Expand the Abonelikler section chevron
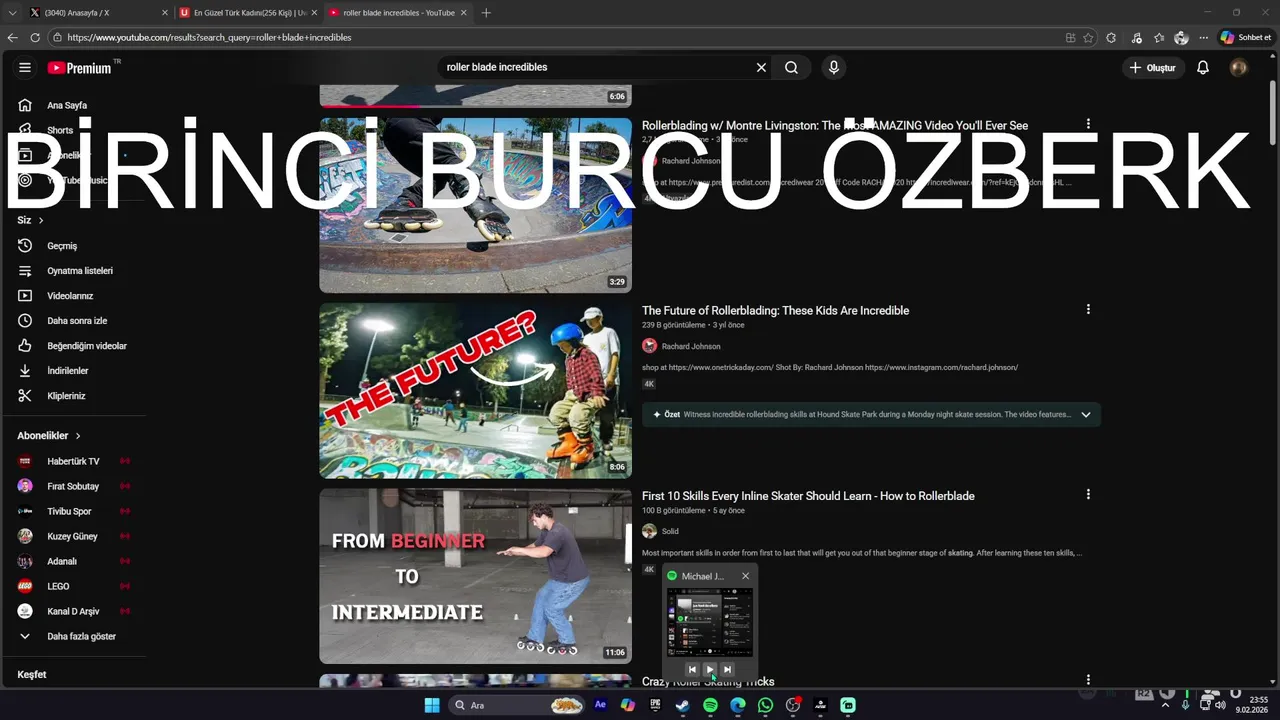The image size is (1280, 720). (77, 436)
